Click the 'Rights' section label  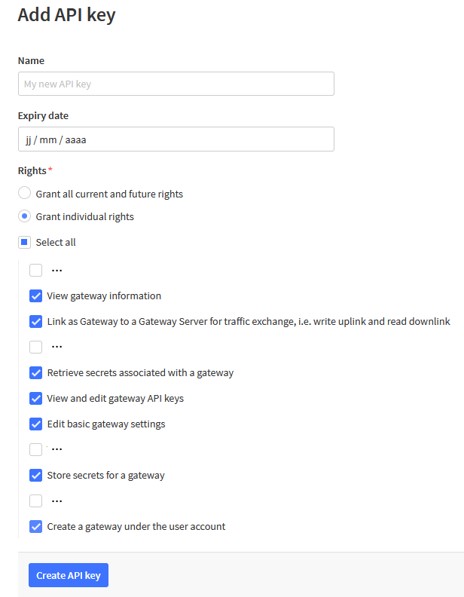click(x=32, y=171)
